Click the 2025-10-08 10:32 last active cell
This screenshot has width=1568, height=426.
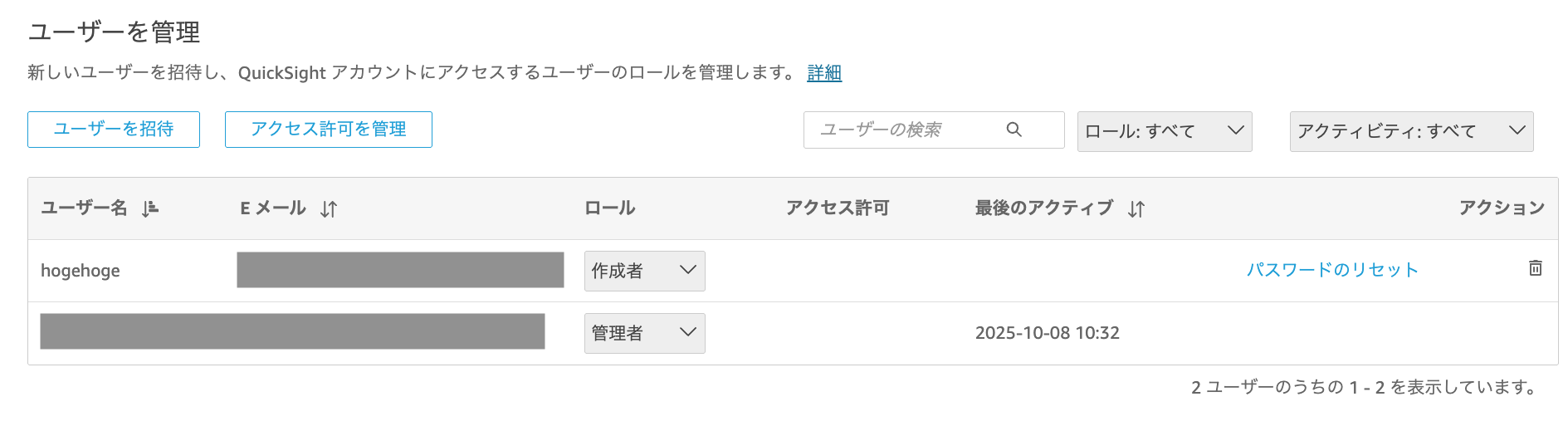tap(1047, 333)
